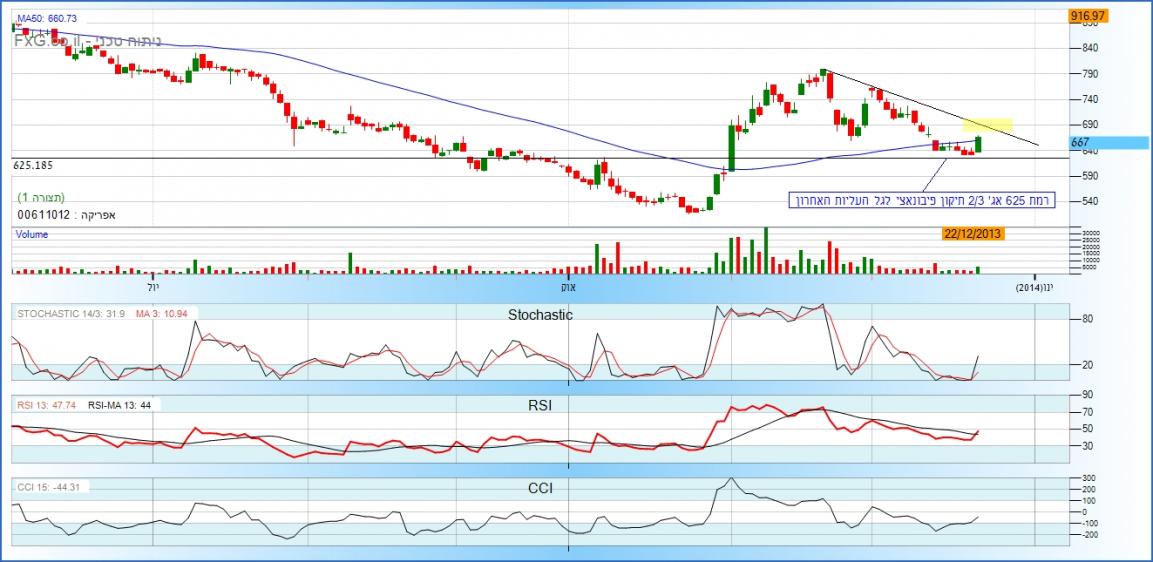Click the RSI panel title

[540, 405]
